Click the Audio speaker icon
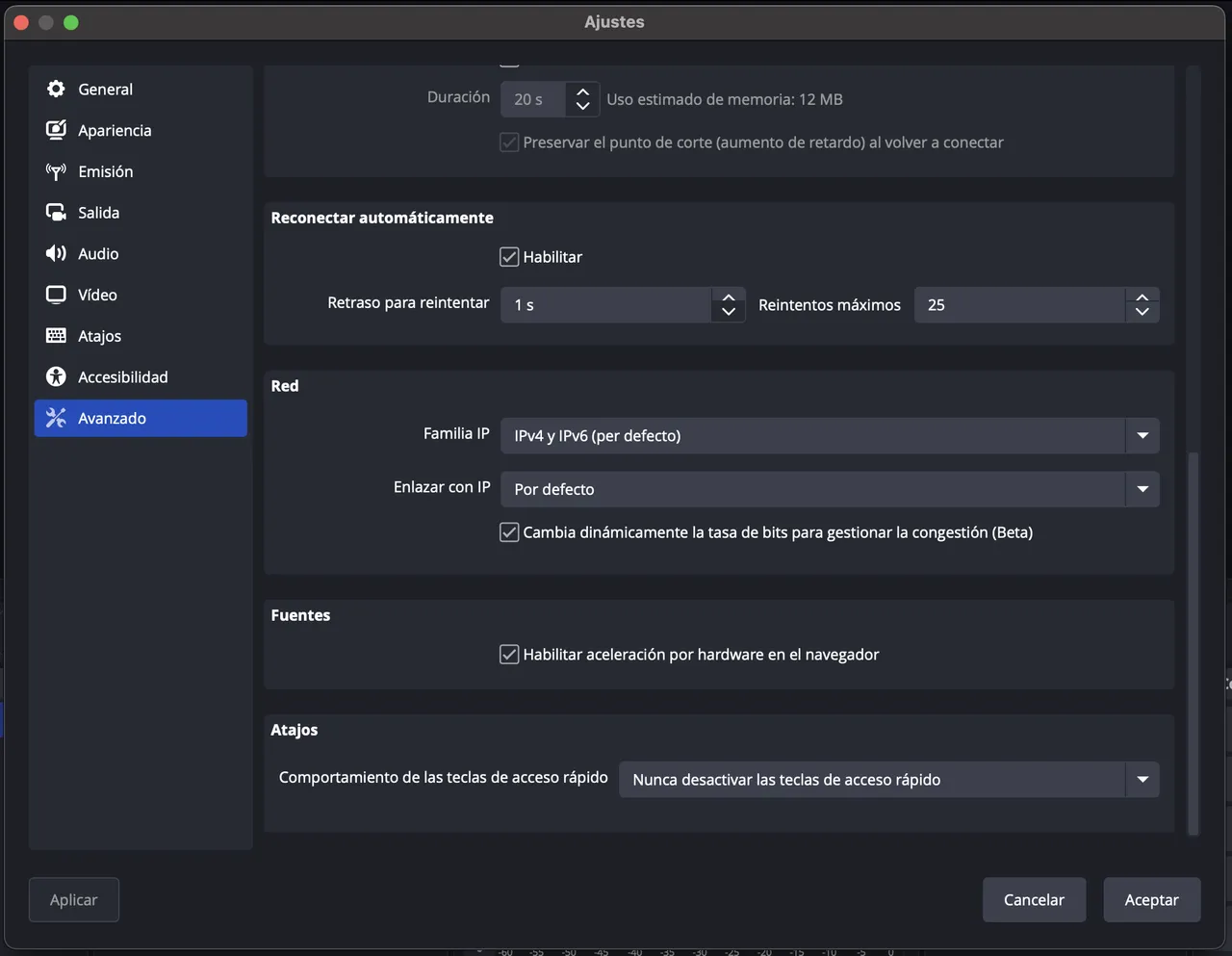 (x=56, y=253)
